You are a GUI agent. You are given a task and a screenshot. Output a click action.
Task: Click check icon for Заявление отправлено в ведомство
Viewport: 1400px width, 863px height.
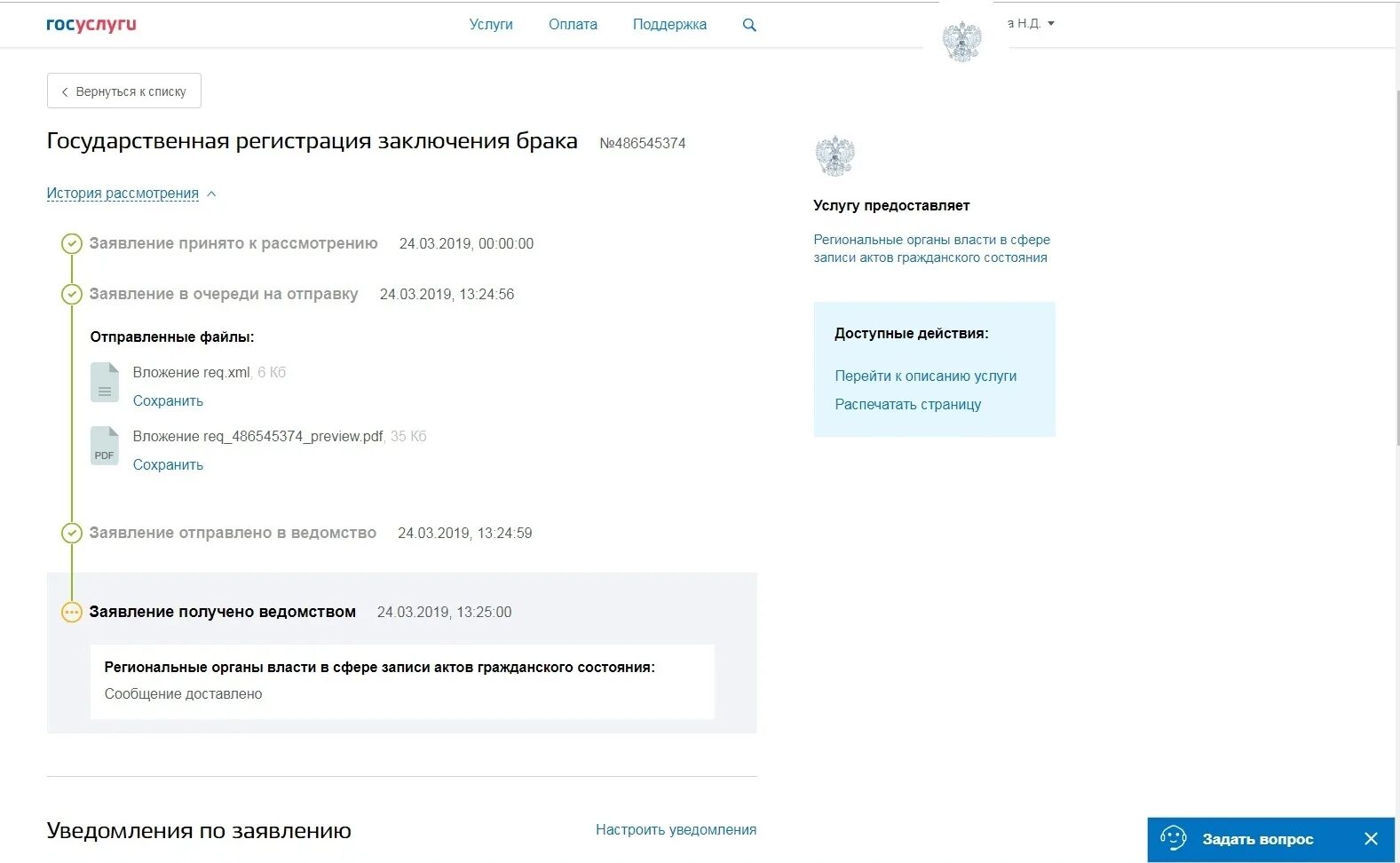72,533
